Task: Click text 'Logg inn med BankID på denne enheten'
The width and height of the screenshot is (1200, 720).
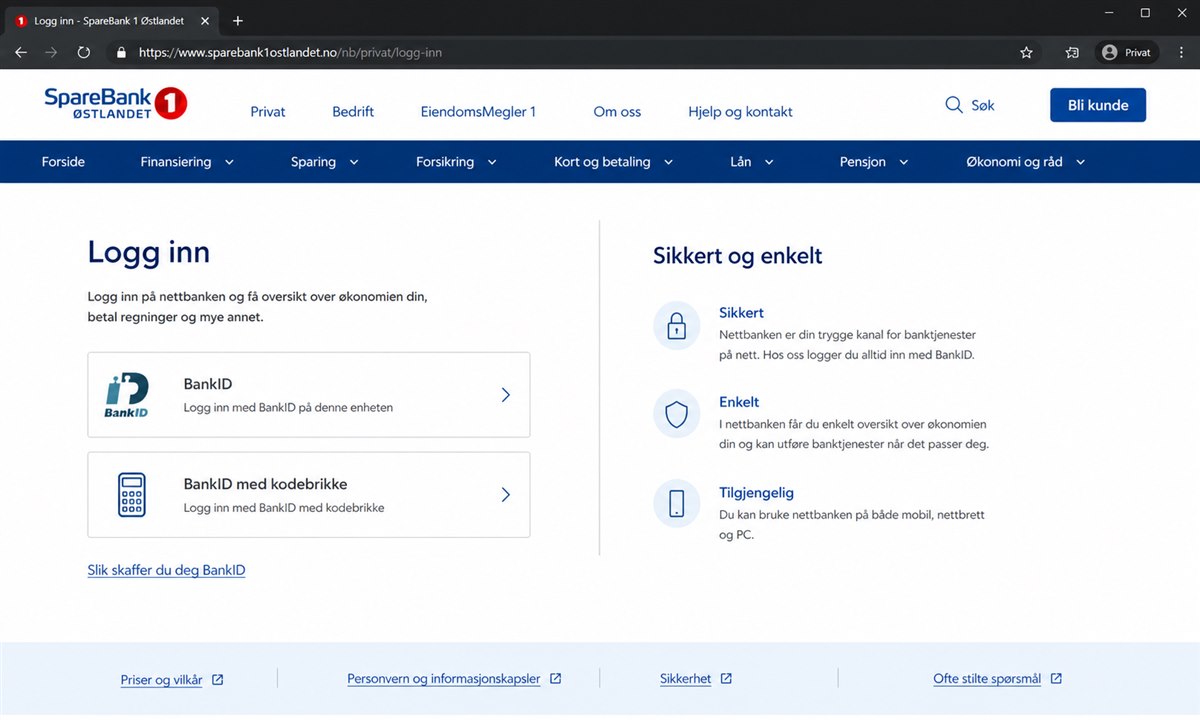Action: coord(288,408)
